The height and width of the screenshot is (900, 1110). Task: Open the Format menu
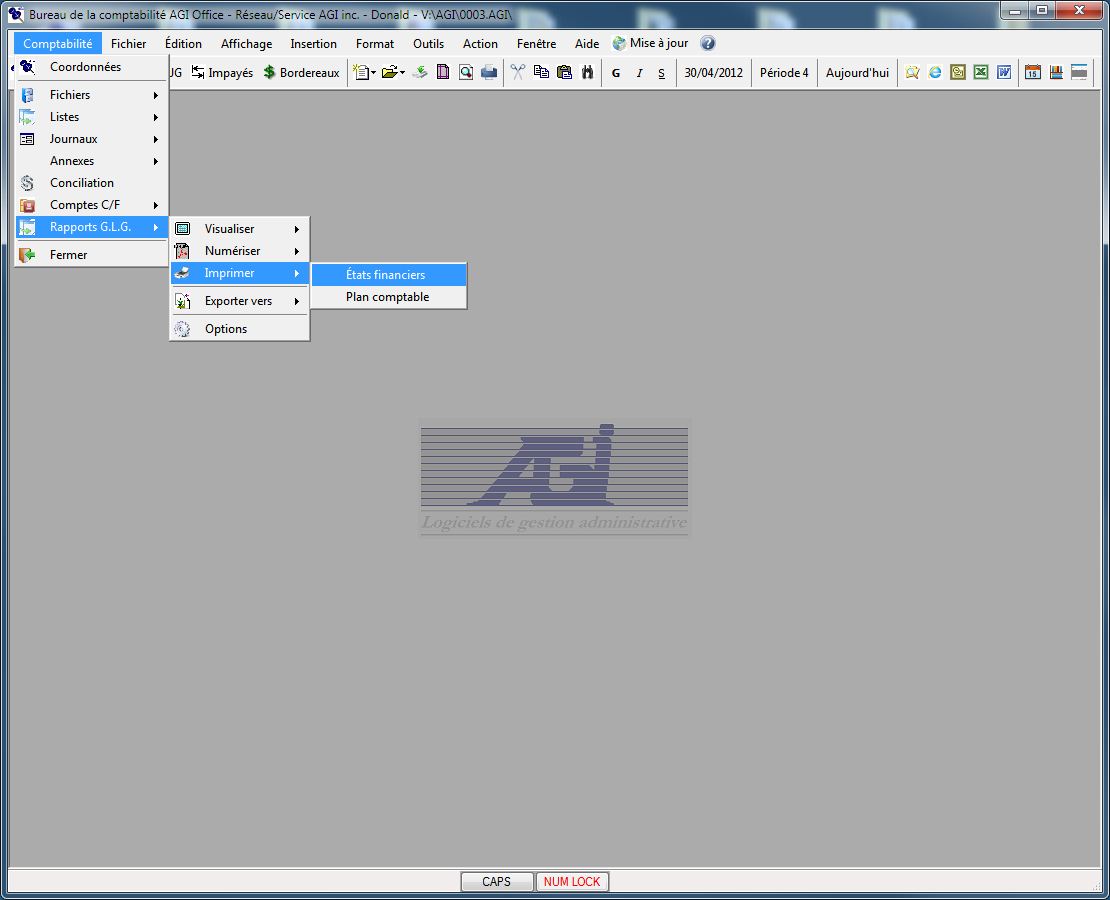coord(374,43)
